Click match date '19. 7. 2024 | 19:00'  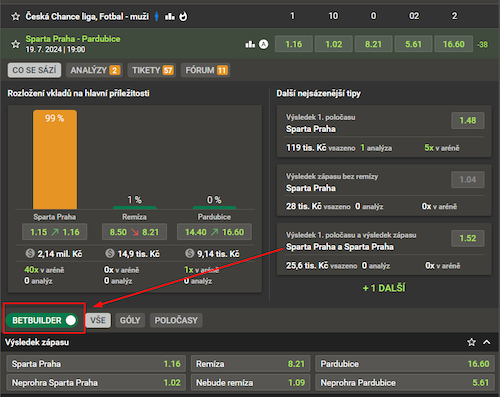[x=55, y=49]
